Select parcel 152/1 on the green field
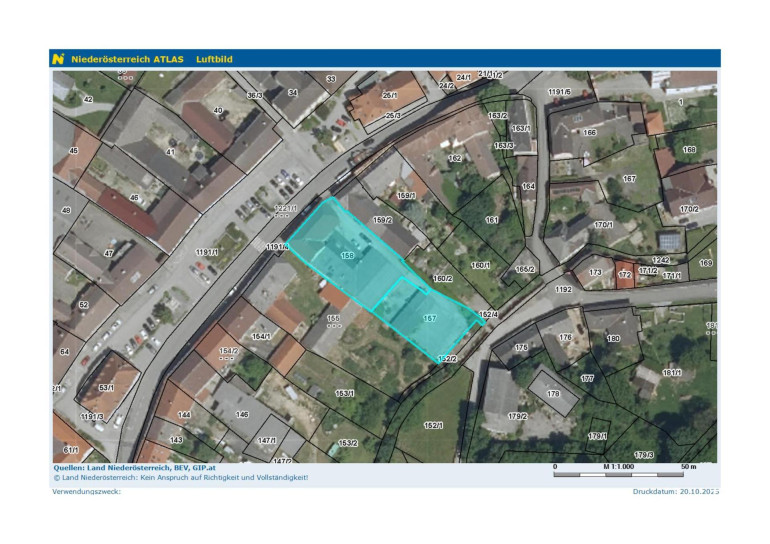The width and height of the screenshot is (770, 544). (432, 425)
